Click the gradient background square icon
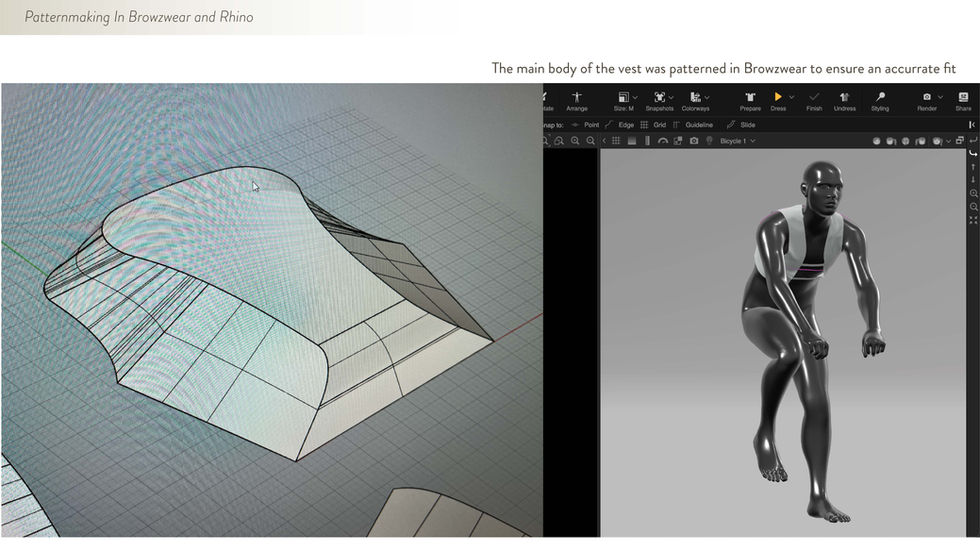The width and height of the screenshot is (980, 550). 632,141
